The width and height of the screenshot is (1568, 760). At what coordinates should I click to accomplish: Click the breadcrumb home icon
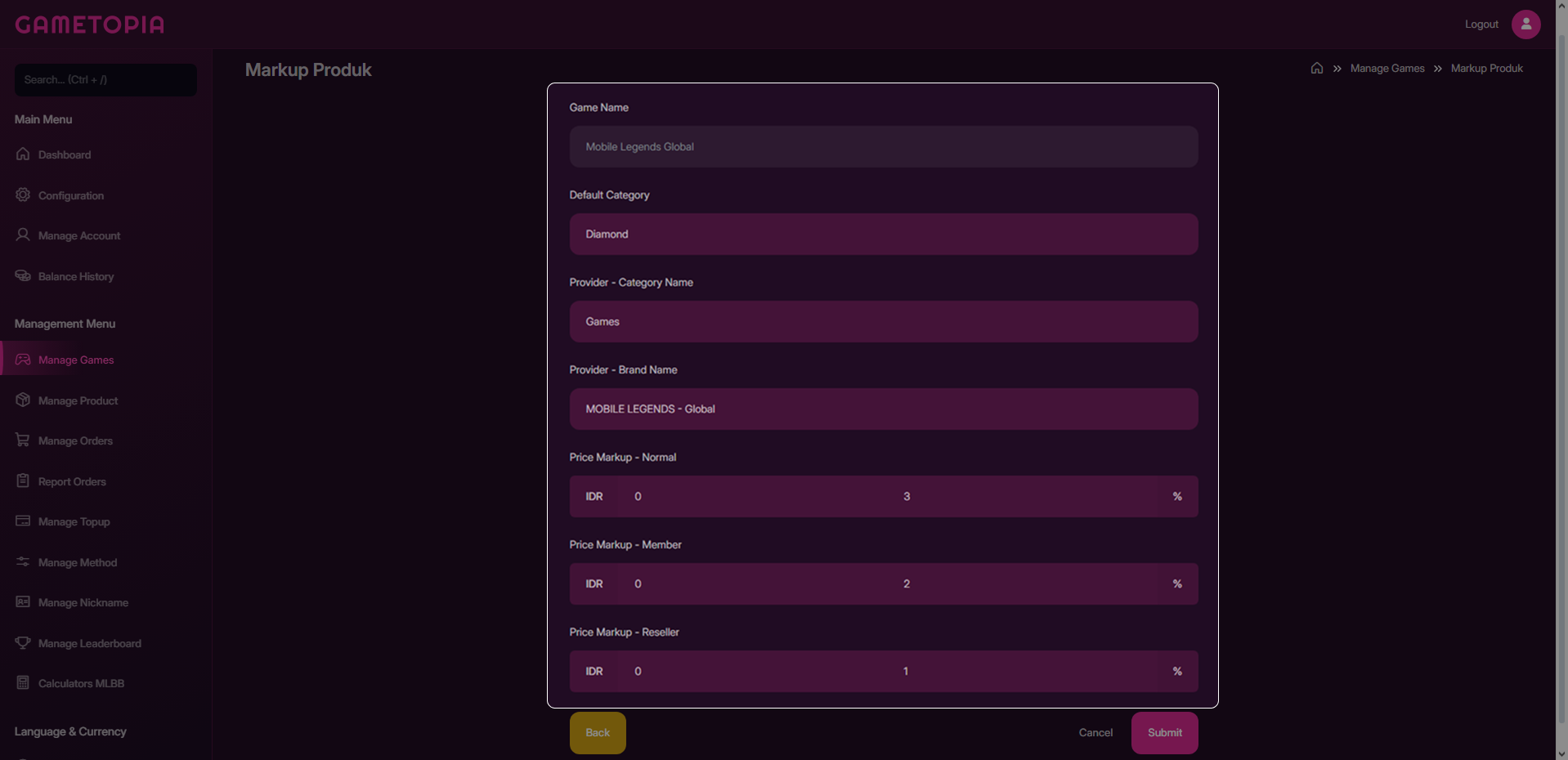[1316, 68]
